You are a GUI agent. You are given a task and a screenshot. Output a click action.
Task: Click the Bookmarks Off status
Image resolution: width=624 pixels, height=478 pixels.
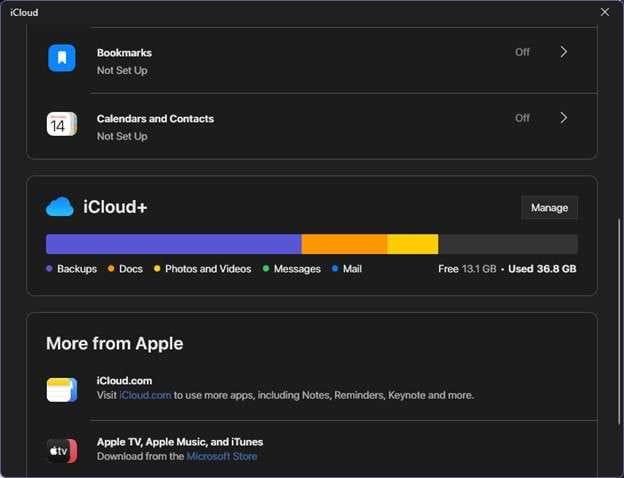[x=522, y=52]
